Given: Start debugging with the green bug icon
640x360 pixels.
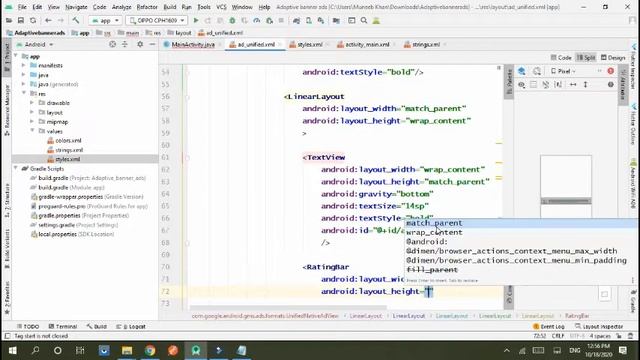Looking at the screenshot, I should pyautogui.click(x=232, y=20).
